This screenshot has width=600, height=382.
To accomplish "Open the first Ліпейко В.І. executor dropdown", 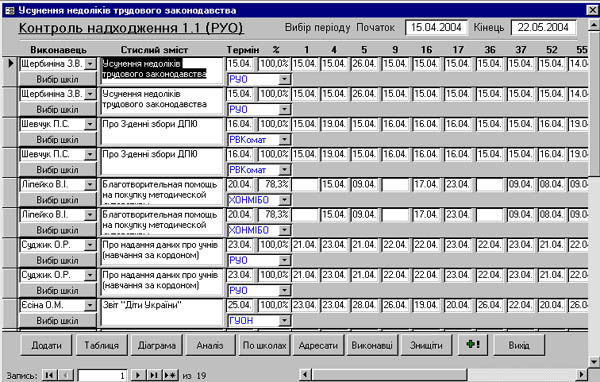I will click(90, 184).
